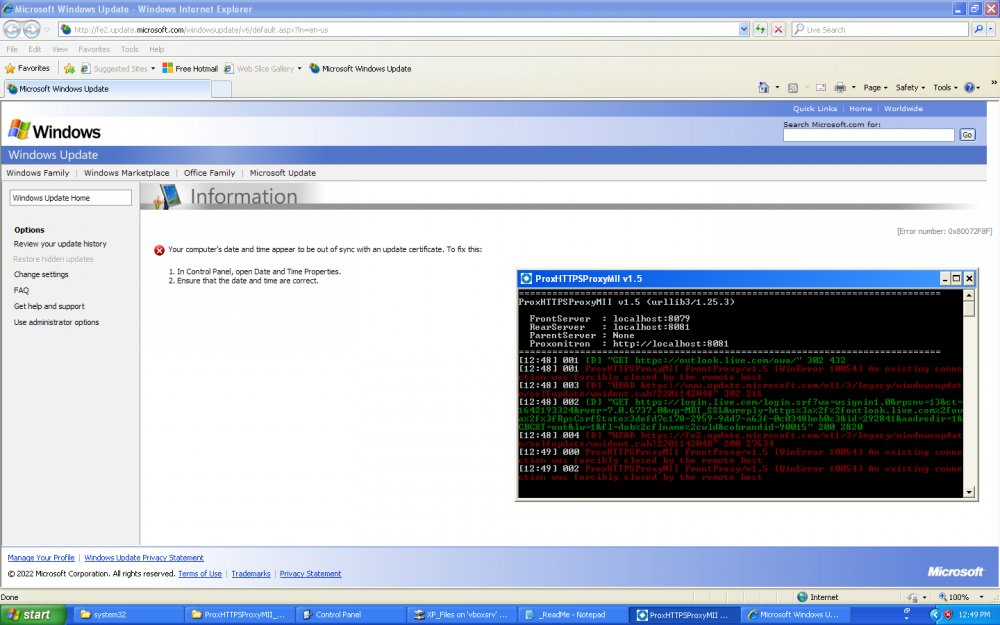Stop page loading with the red stop icon
Viewport: 1000px width, 625px height.
777,28
